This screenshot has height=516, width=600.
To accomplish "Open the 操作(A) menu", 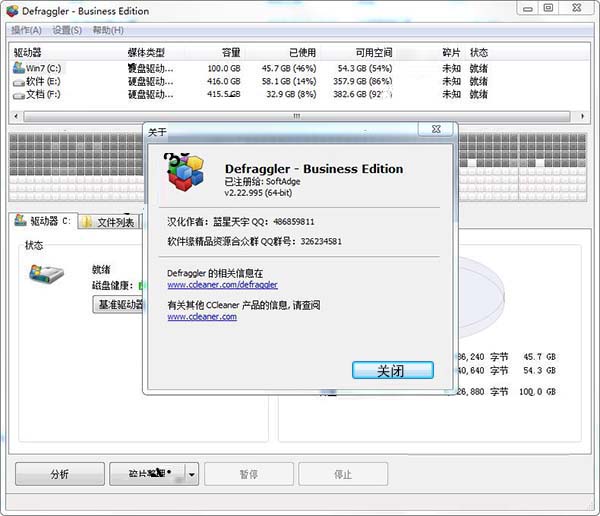I will [x=26, y=30].
